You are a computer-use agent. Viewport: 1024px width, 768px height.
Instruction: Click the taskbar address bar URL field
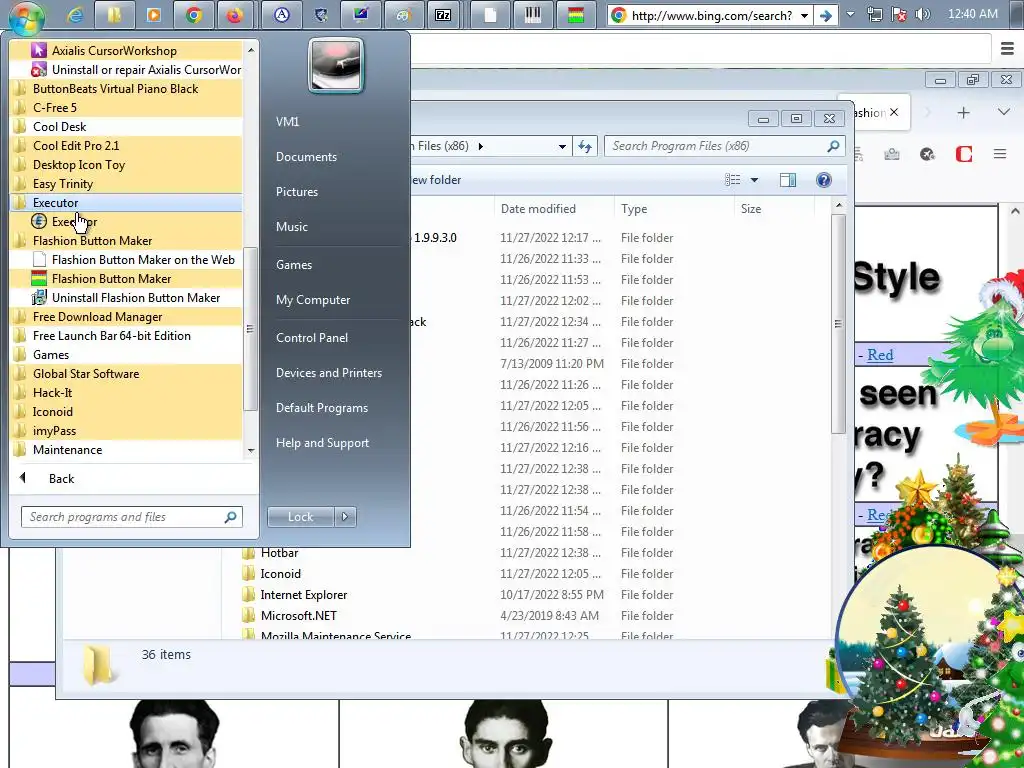(x=712, y=15)
